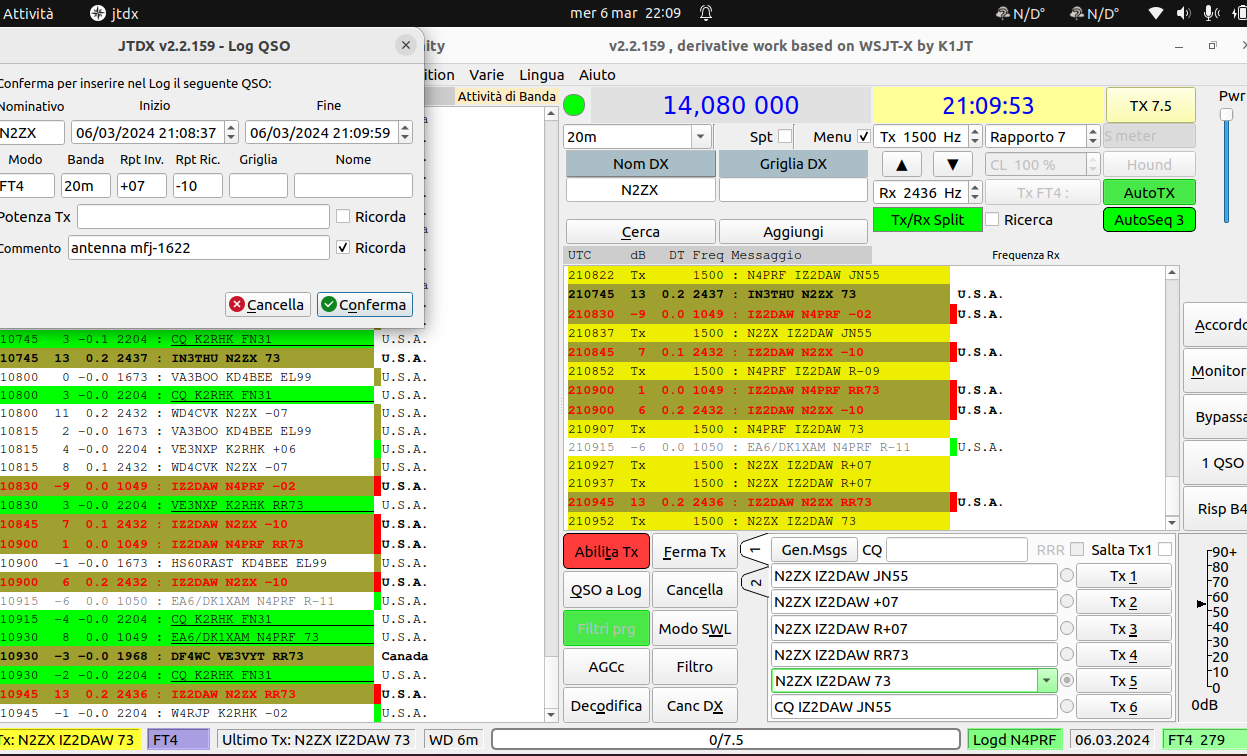Viewport: 1247px width, 756px height.
Task: Adjust the Pwr vertical slider
Action: (x=1226, y=165)
